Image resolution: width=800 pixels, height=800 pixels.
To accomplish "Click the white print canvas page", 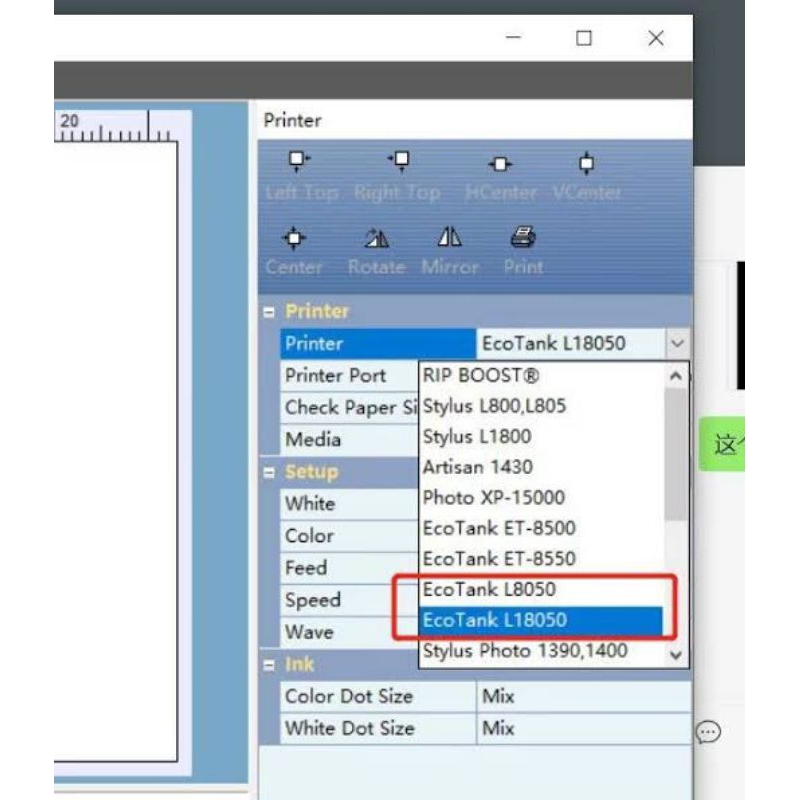I will point(115,451).
